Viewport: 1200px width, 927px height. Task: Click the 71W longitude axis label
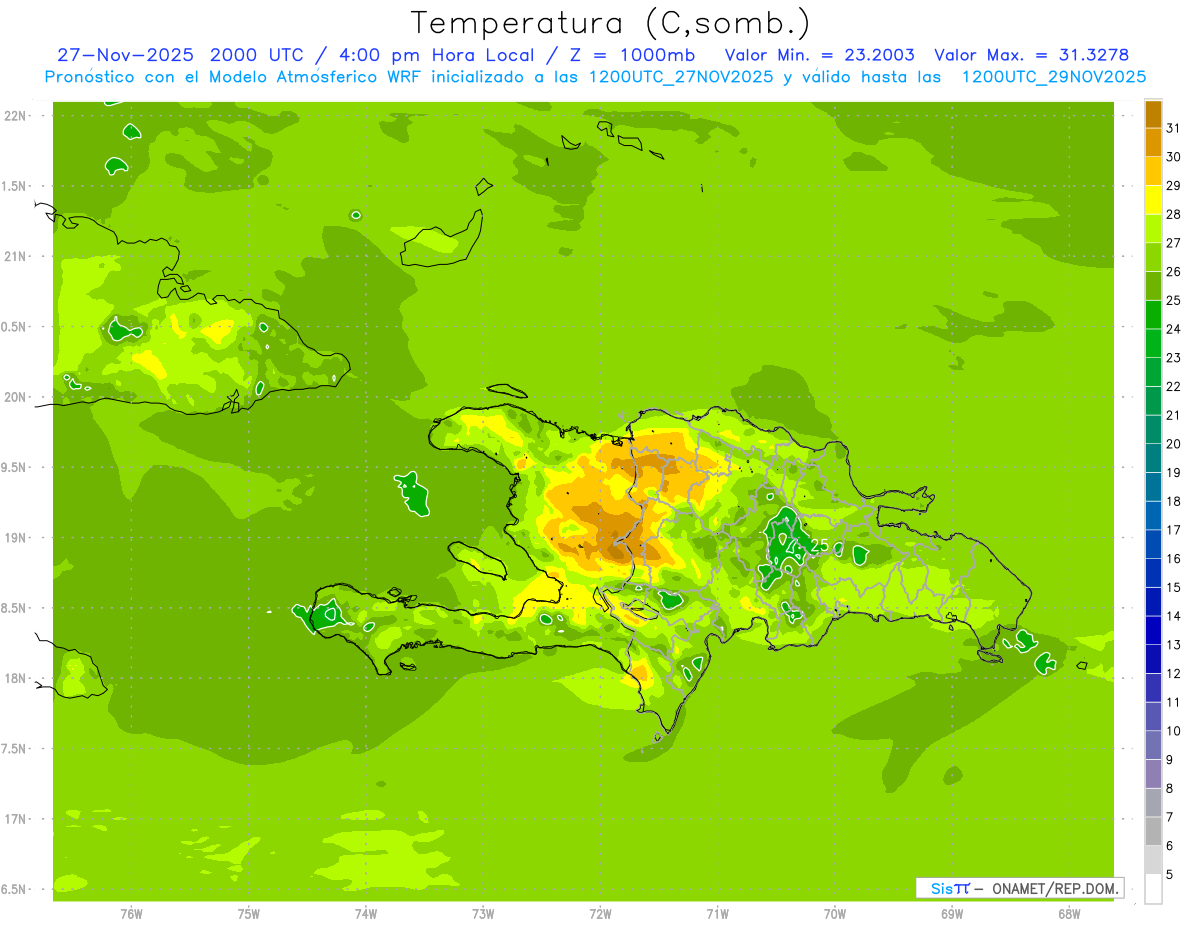[717, 913]
